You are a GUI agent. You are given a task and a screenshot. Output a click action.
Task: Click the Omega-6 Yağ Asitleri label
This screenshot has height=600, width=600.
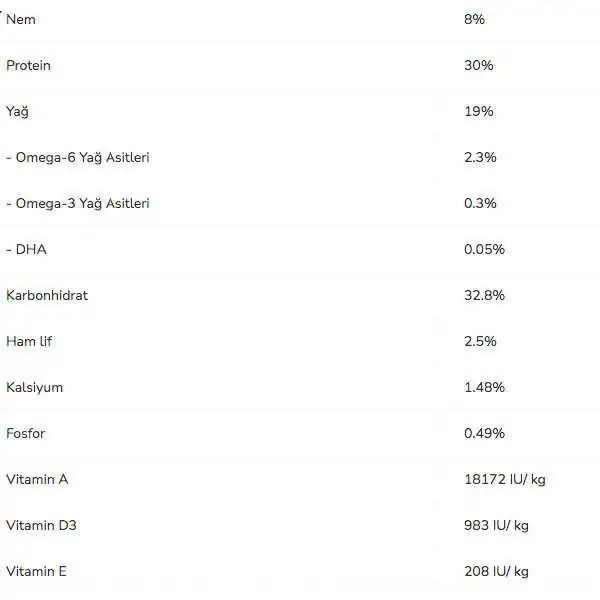[x=78, y=157]
